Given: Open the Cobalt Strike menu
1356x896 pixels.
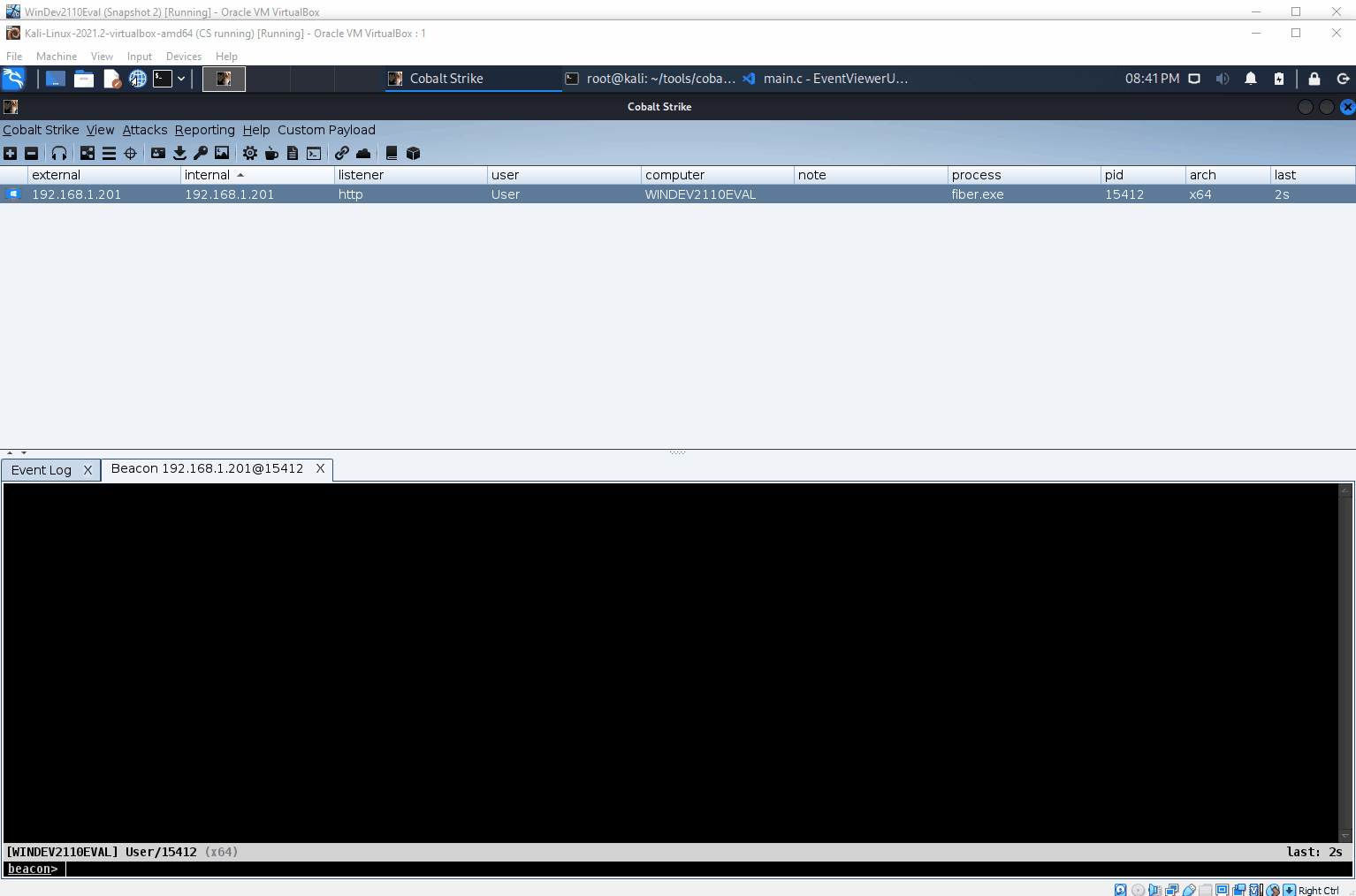Looking at the screenshot, I should (x=41, y=130).
